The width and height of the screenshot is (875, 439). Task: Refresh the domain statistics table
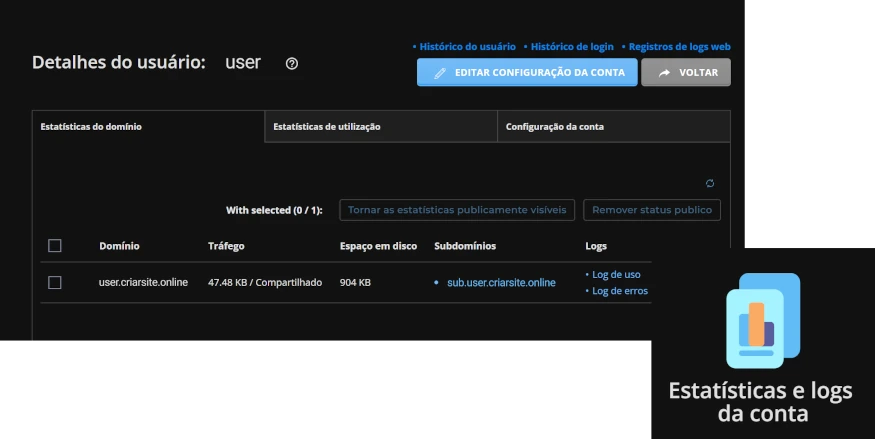pos(710,183)
